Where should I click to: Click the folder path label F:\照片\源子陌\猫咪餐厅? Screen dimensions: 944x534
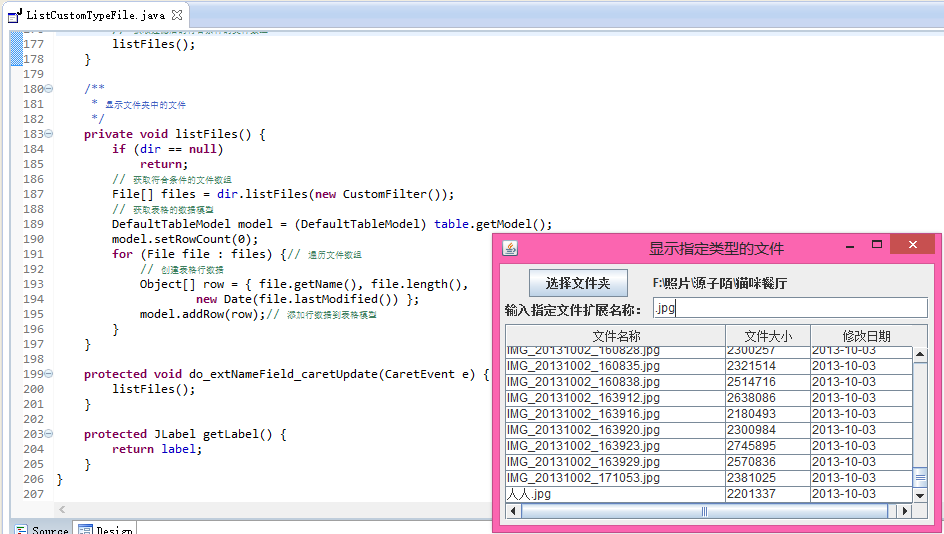720,284
